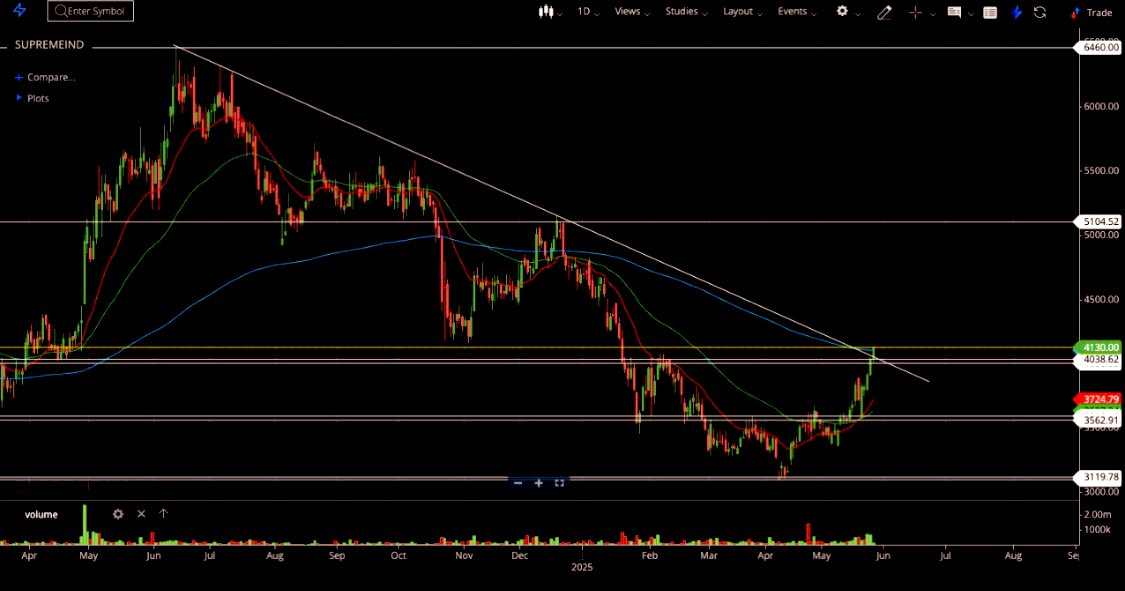Click the 2025 year marker on time axis

(x=582, y=567)
